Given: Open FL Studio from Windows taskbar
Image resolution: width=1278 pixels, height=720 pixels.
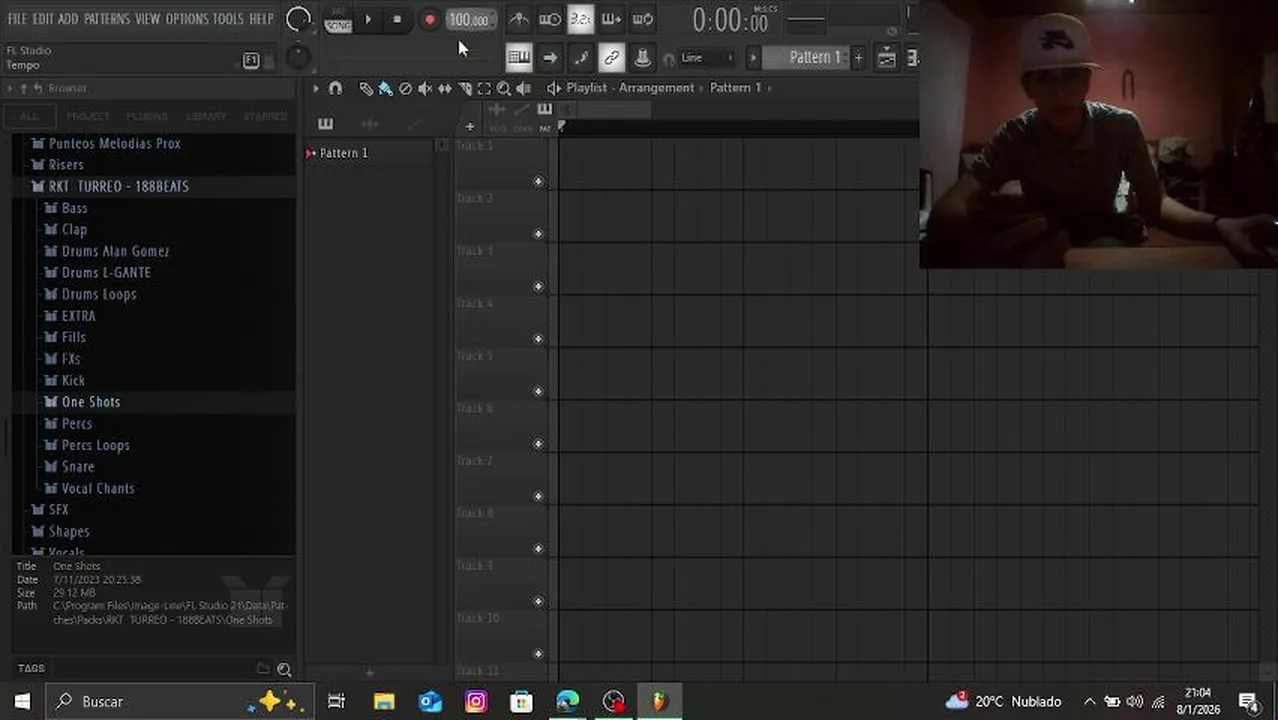Looking at the screenshot, I should point(659,701).
